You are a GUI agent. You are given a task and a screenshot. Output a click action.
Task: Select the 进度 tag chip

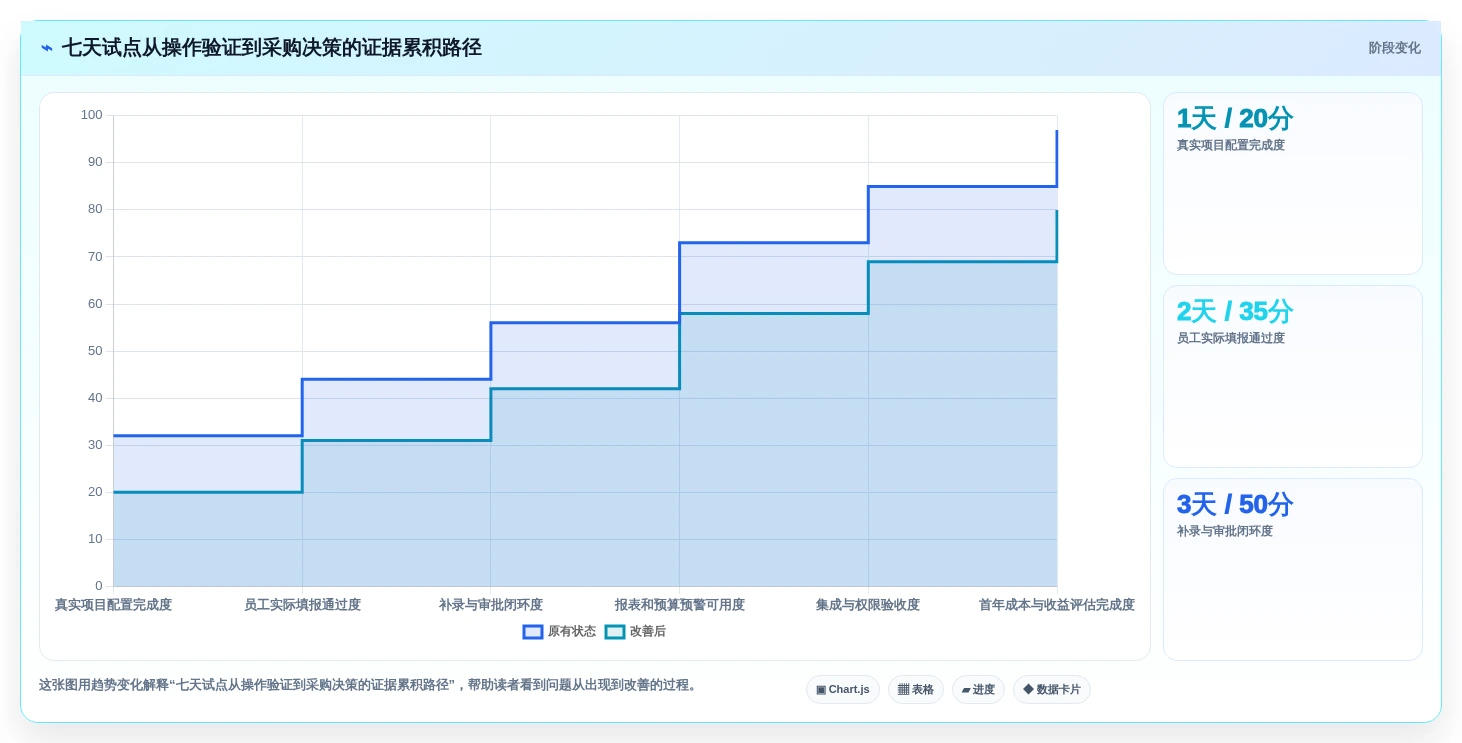[978, 690]
